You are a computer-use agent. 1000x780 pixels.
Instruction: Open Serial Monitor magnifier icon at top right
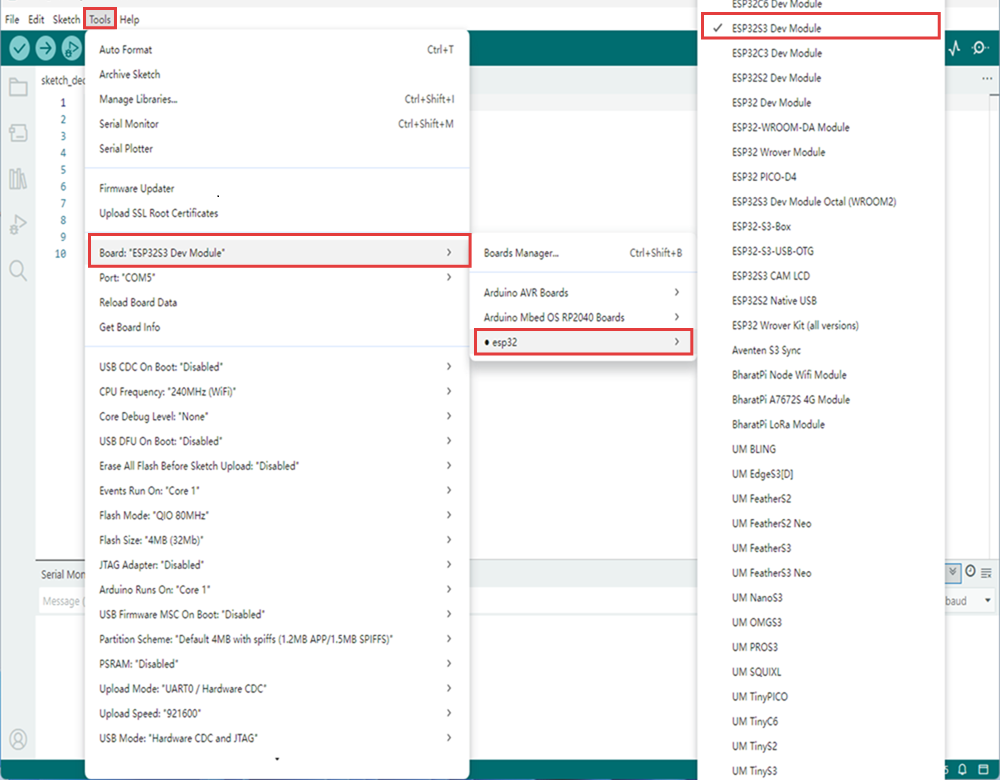click(980, 48)
